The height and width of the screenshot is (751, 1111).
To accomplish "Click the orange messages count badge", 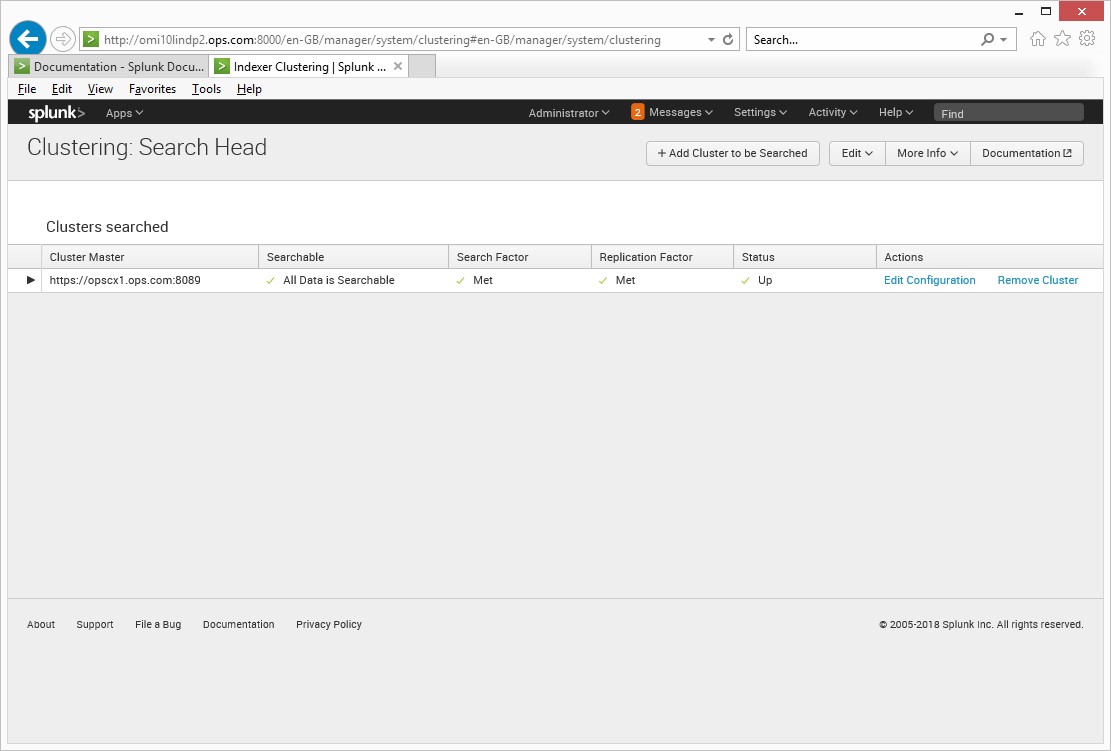I will tap(637, 112).
